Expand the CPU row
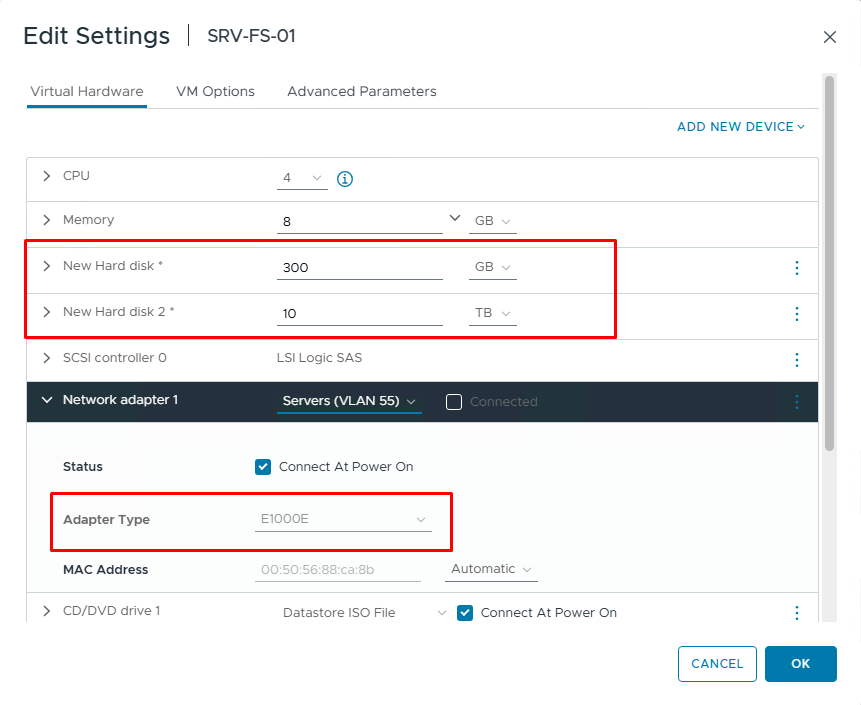 pyautogui.click(x=47, y=176)
